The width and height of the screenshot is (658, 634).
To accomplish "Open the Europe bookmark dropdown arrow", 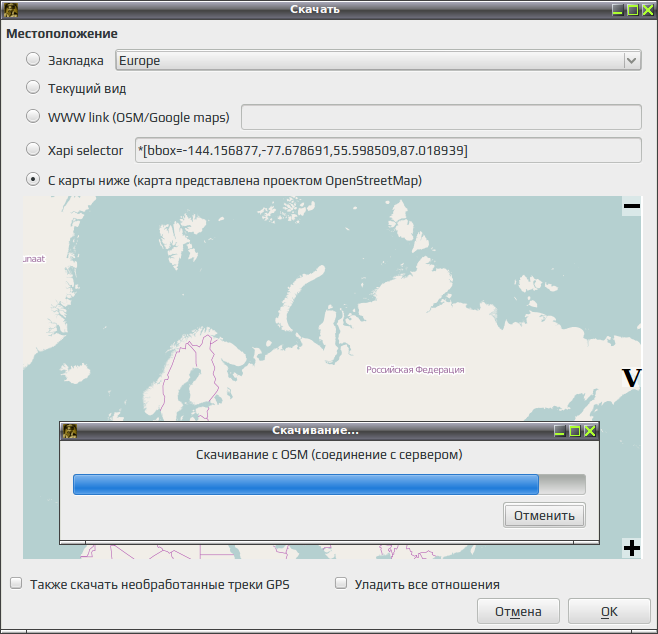I will point(632,60).
